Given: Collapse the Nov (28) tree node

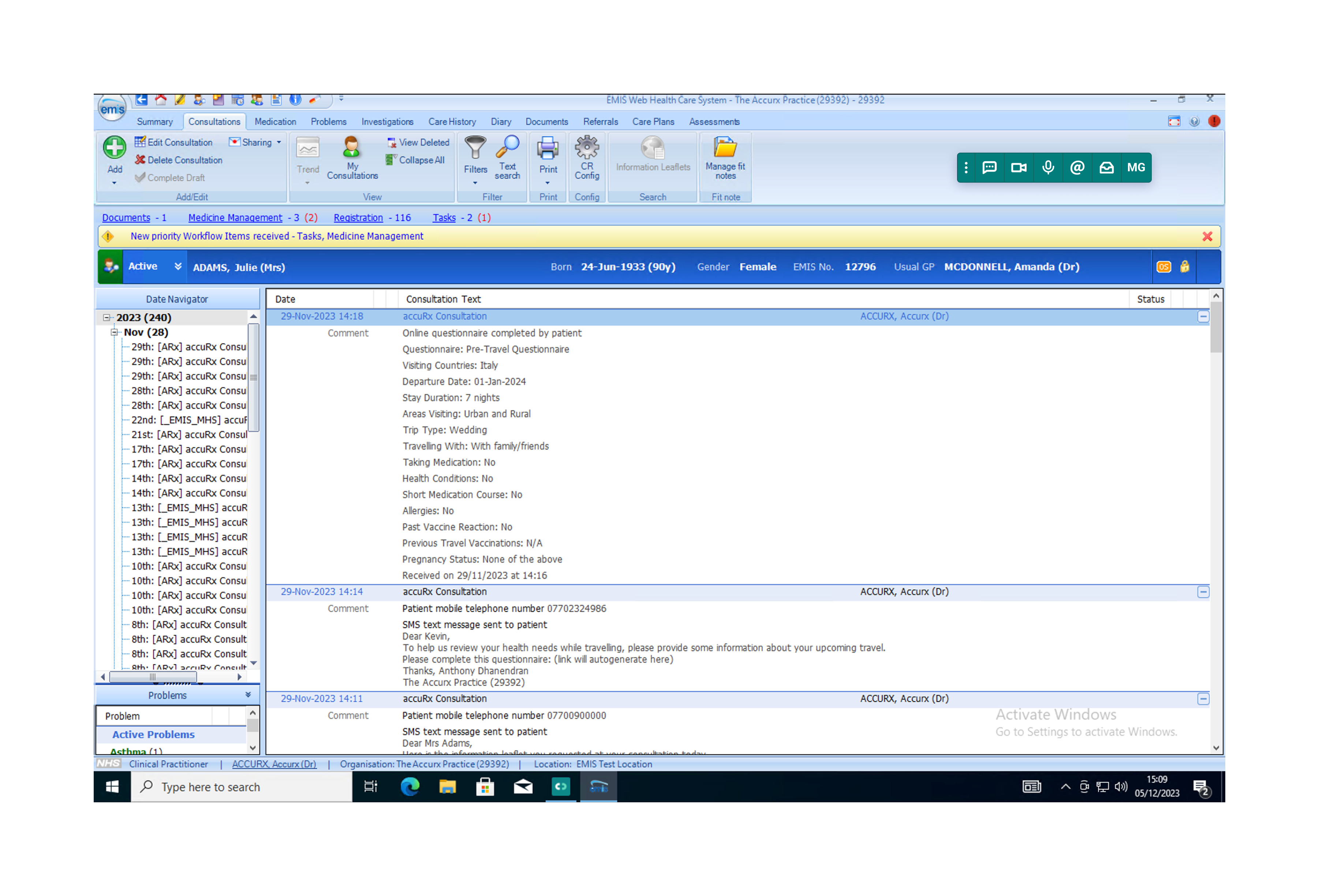Looking at the screenshot, I should coord(114,332).
